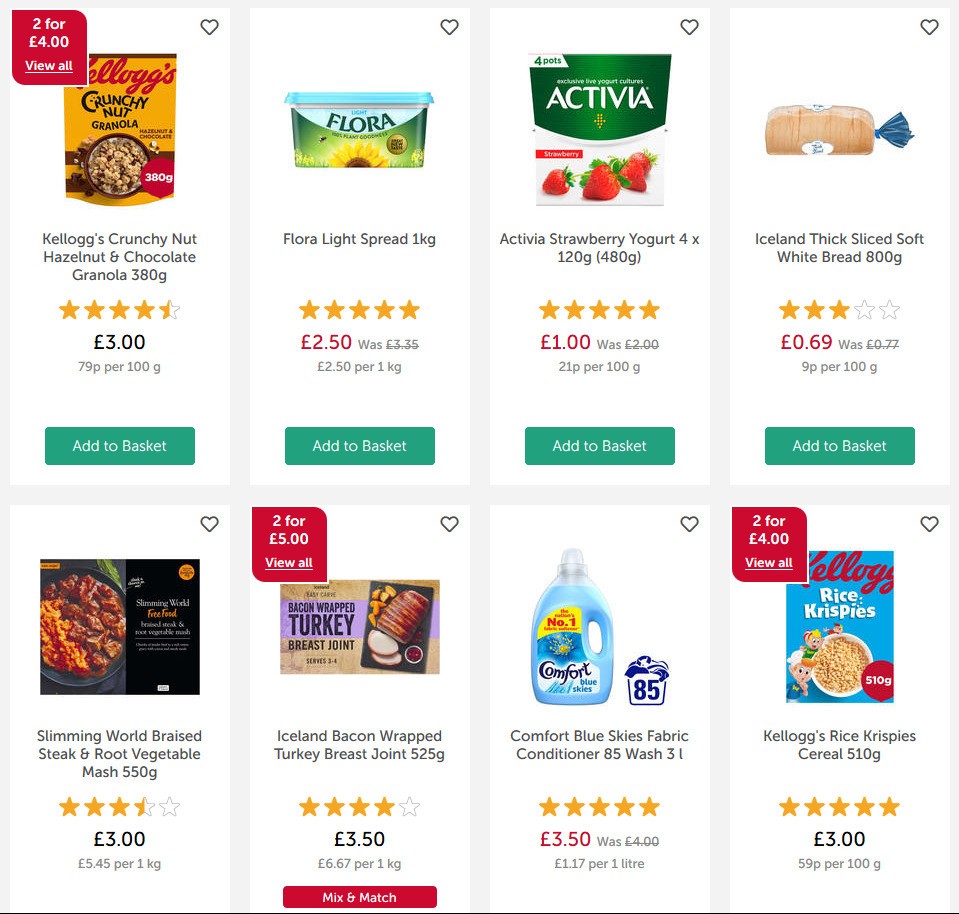The image size is (959, 914).
Task: Toggle the favorite heart on Iceland White Bread
Action: click(929, 27)
